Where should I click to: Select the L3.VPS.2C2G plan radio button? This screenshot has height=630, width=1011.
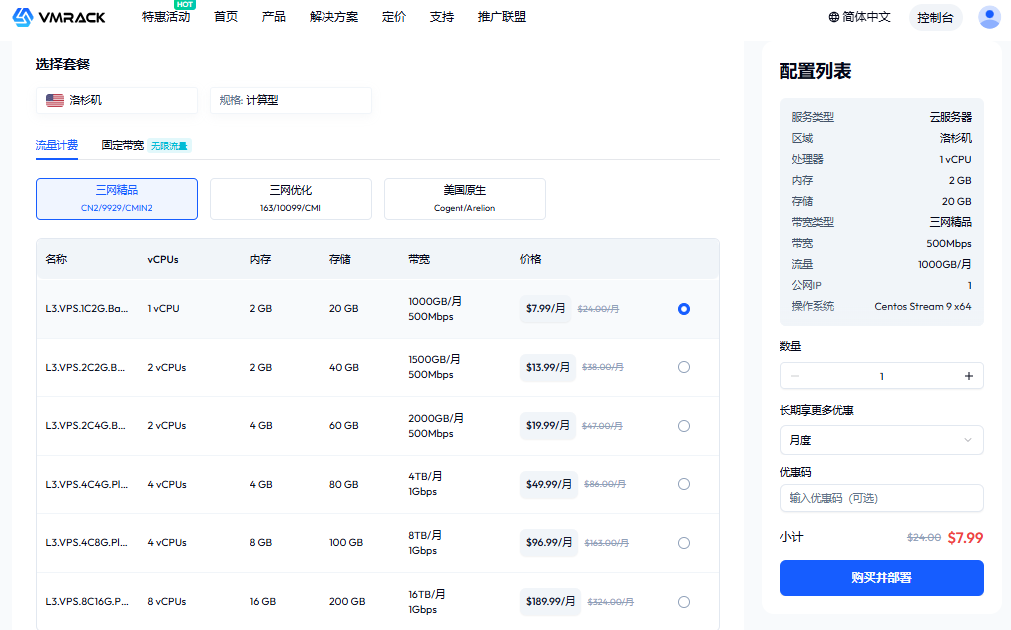point(683,367)
